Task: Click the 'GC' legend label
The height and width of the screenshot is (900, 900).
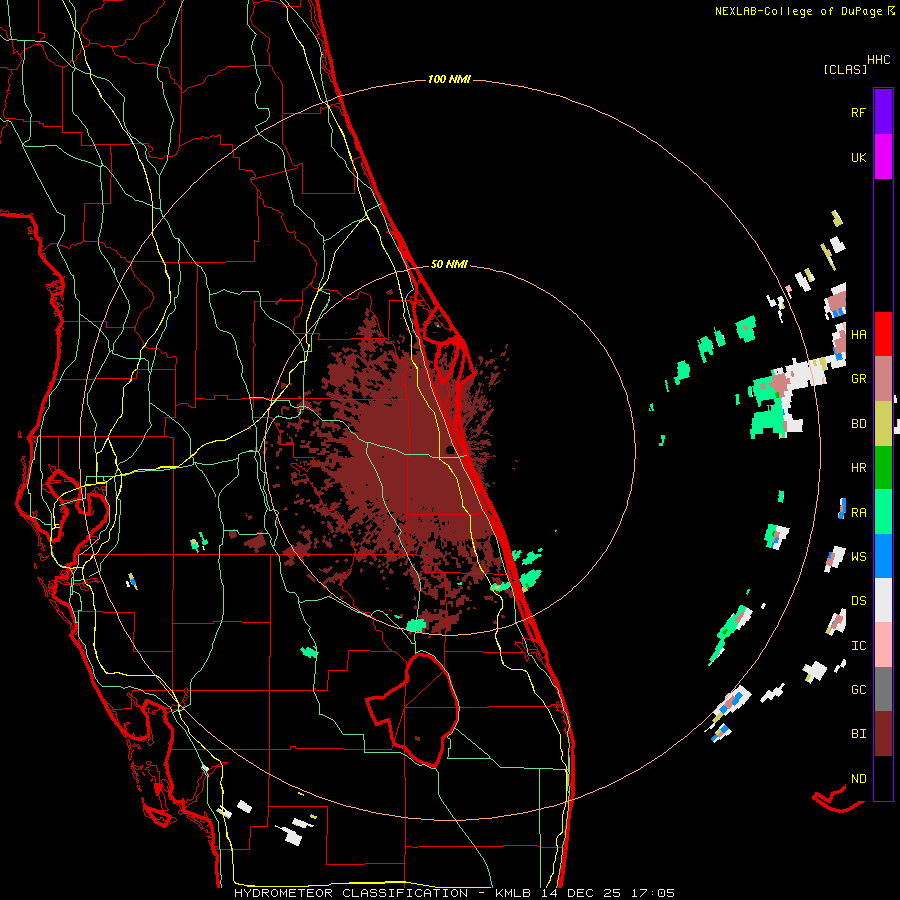Action: click(858, 690)
